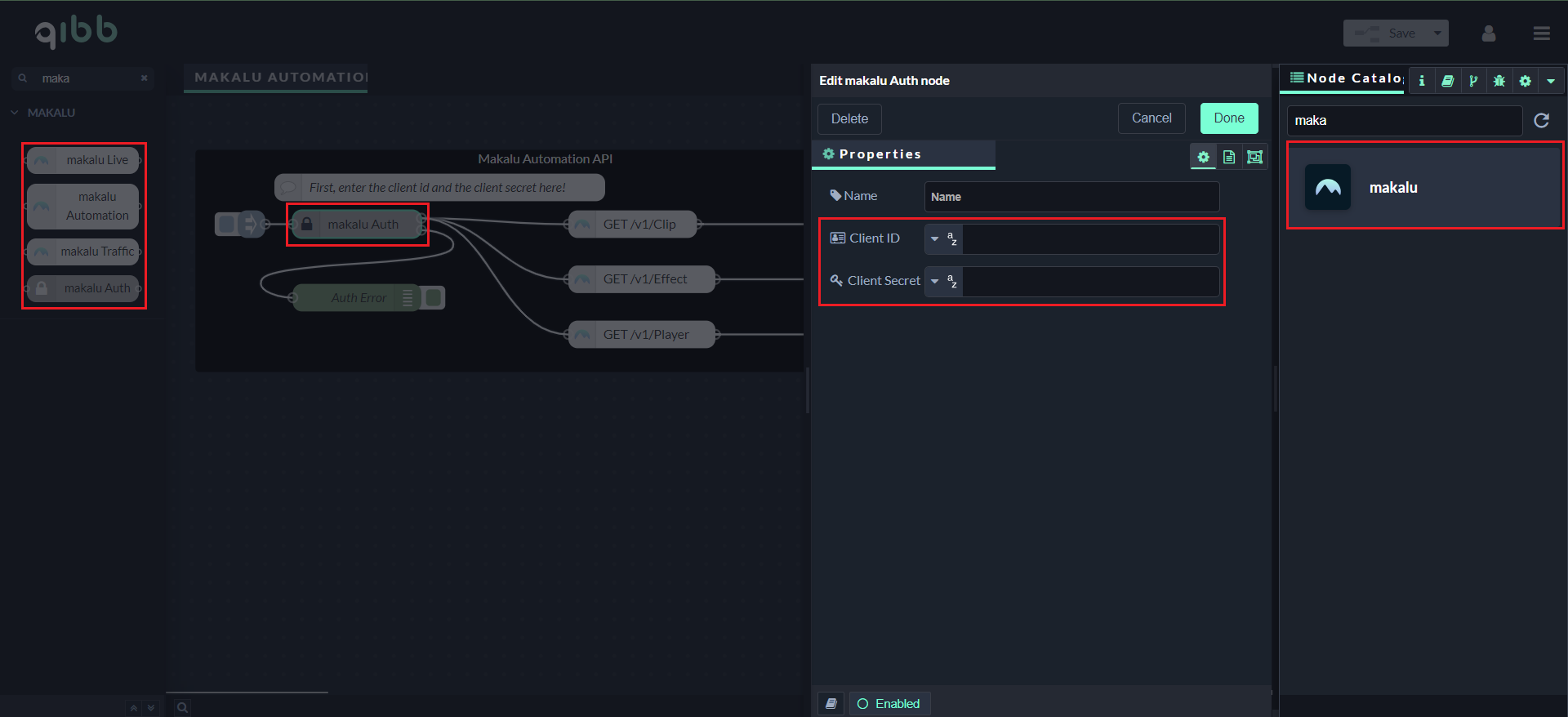Toggle the Auth Error debug node button
This screenshot has height=717, width=1568.
434,298
